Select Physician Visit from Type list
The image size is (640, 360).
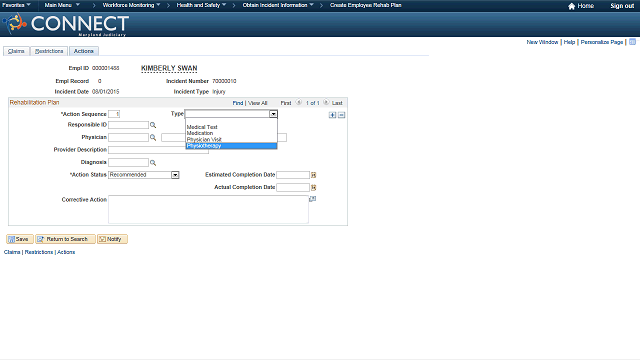point(231,140)
